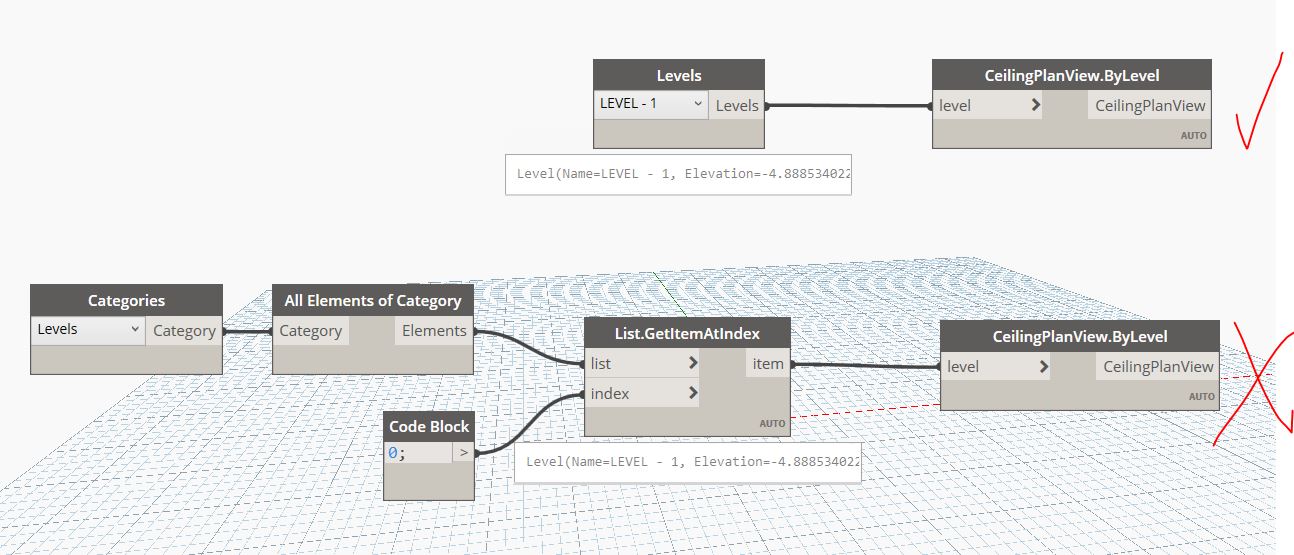Image resolution: width=1294 pixels, height=555 pixels.
Task: Select the Code Block node title
Action: click(429, 426)
